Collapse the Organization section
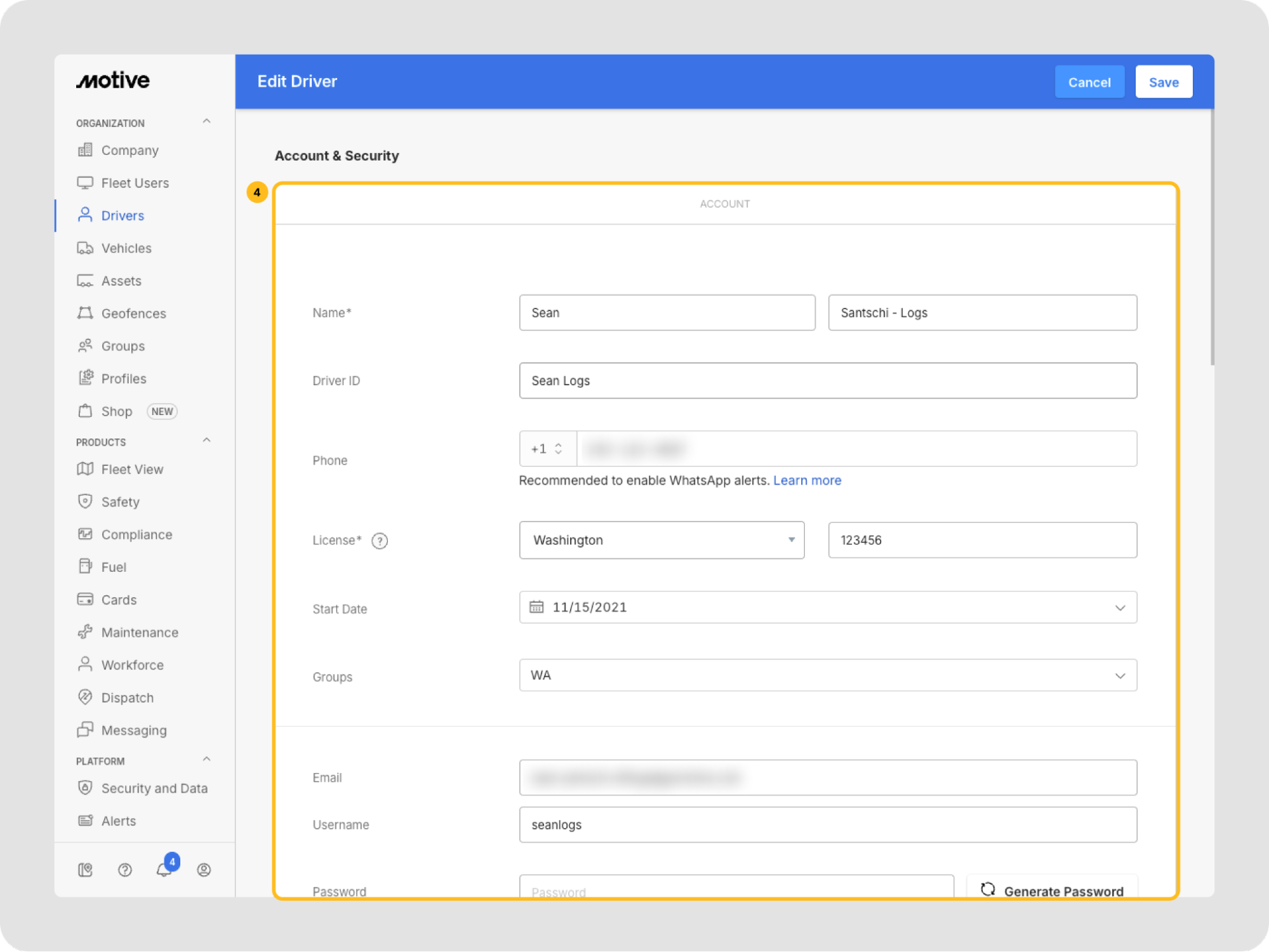The height and width of the screenshot is (952, 1269). 206,121
